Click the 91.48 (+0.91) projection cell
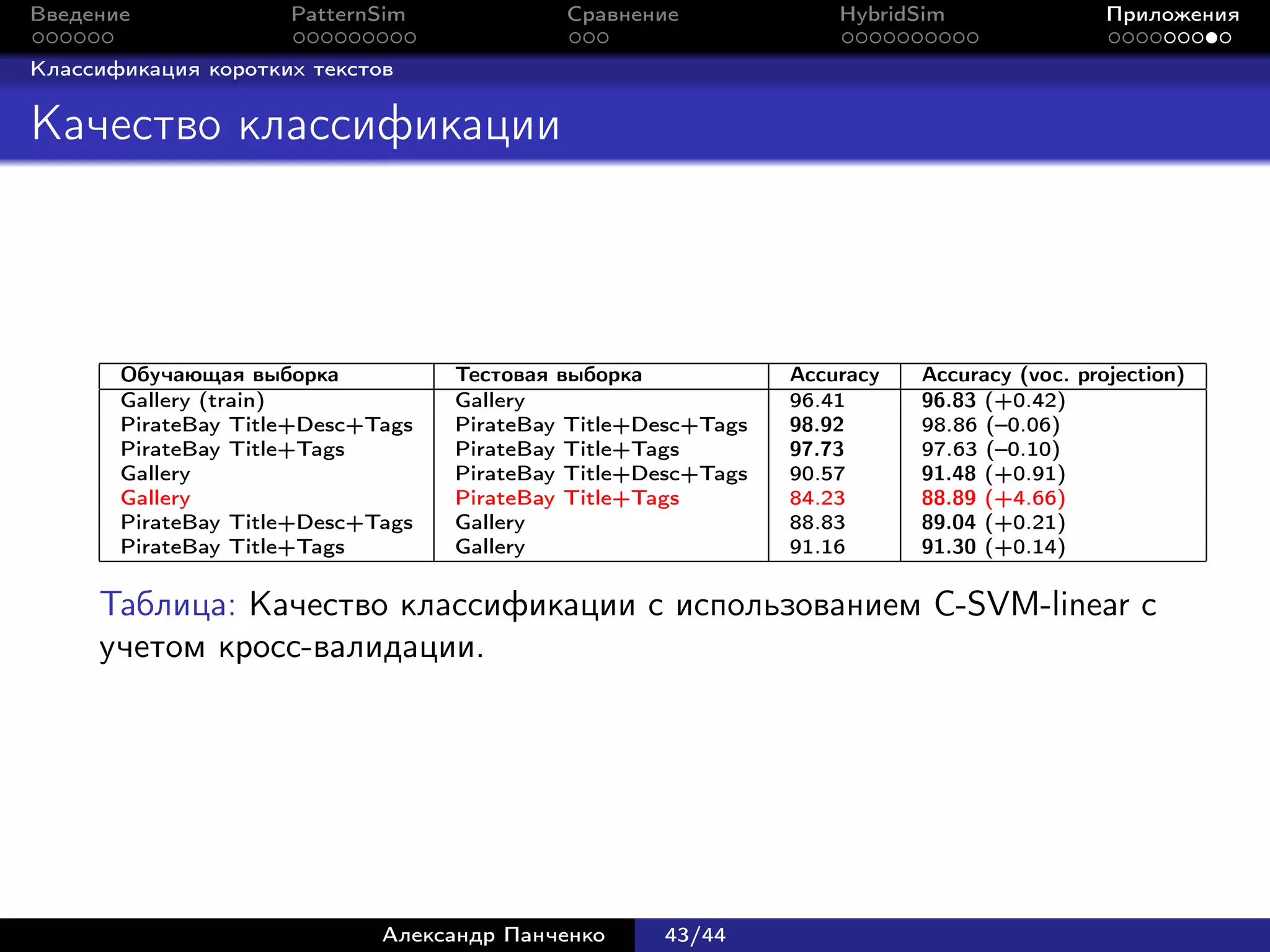1270x952 pixels. coord(993,474)
